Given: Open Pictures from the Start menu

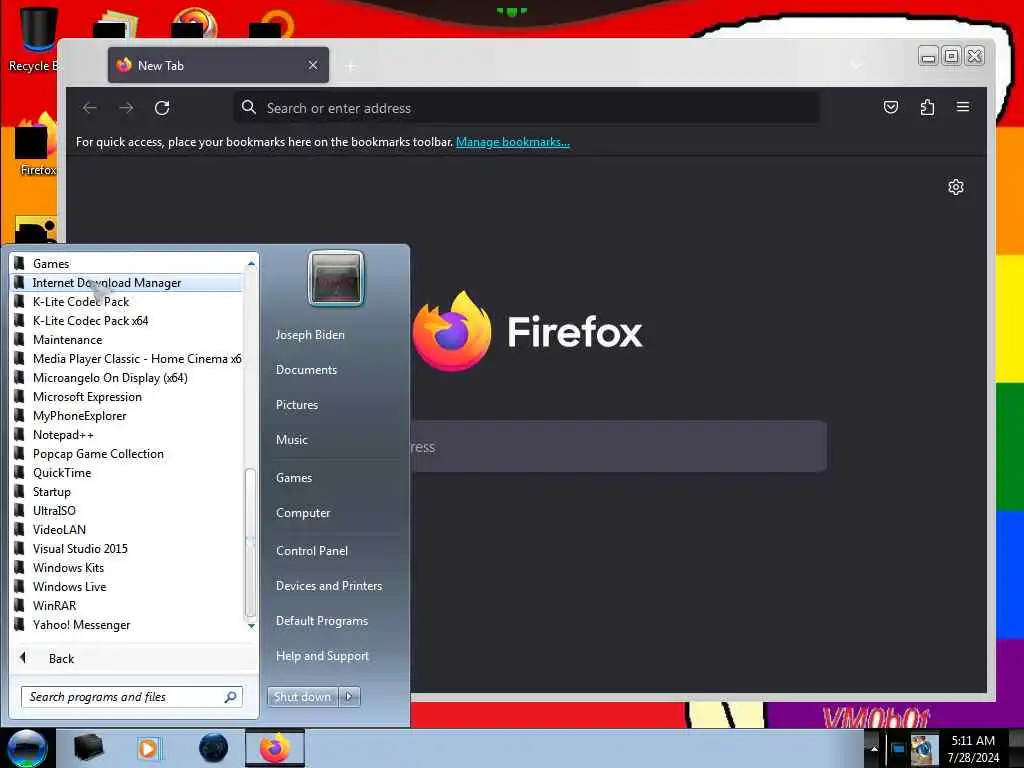Looking at the screenshot, I should [297, 405].
